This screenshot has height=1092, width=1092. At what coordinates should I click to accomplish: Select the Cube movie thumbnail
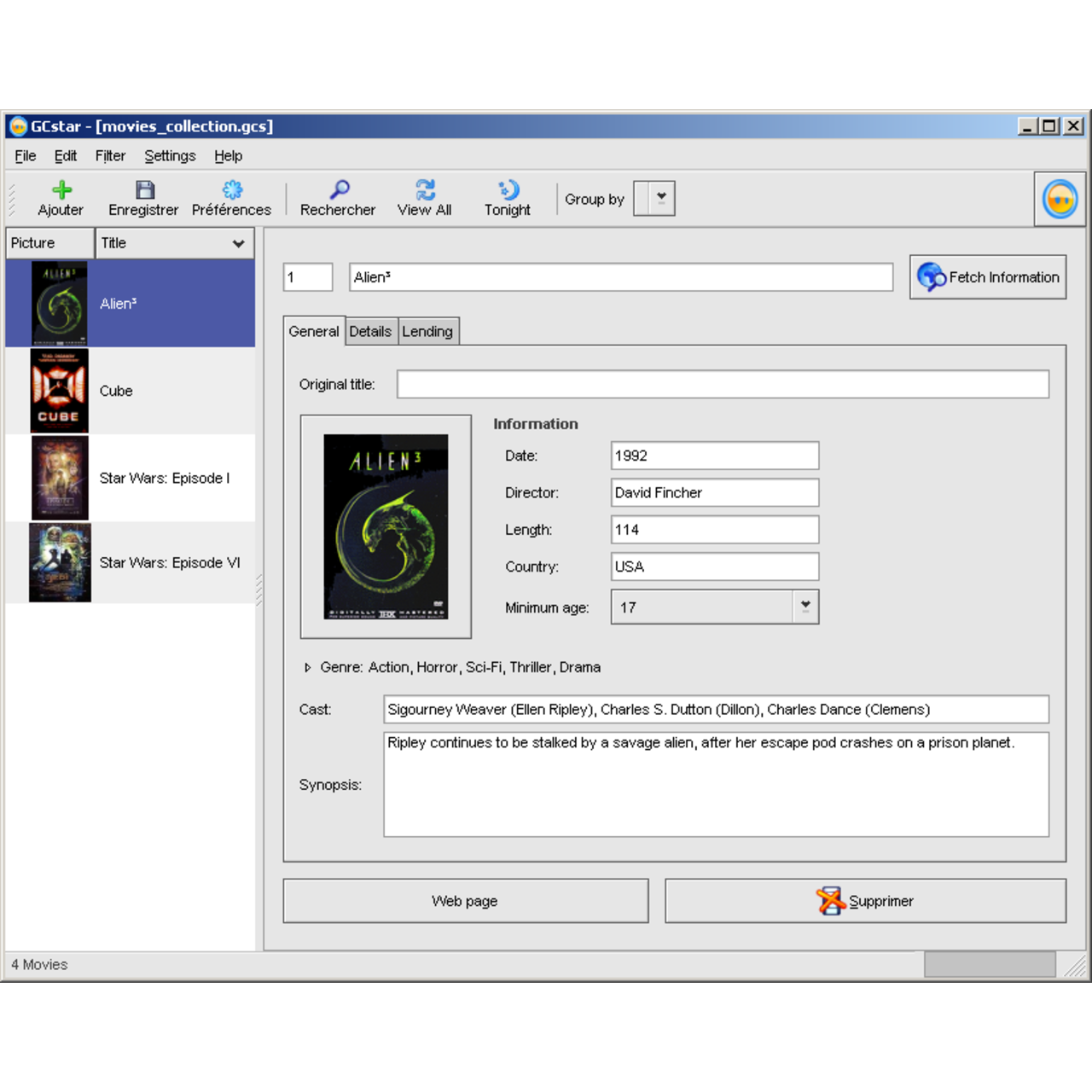(x=60, y=391)
